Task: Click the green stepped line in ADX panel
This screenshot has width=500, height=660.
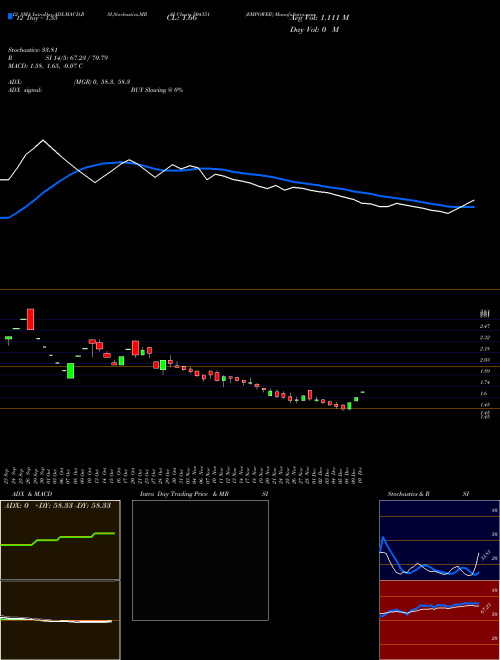Action: click(x=58, y=539)
